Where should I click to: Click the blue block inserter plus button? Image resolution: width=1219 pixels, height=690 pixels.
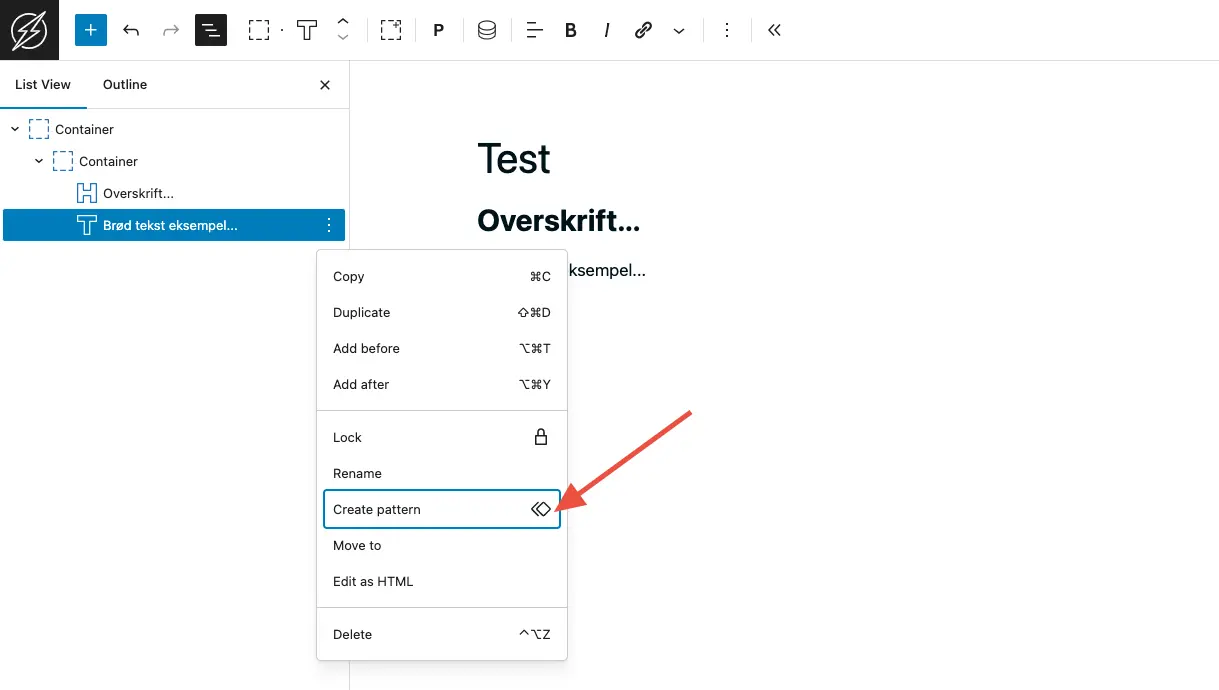tap(90, 30)
